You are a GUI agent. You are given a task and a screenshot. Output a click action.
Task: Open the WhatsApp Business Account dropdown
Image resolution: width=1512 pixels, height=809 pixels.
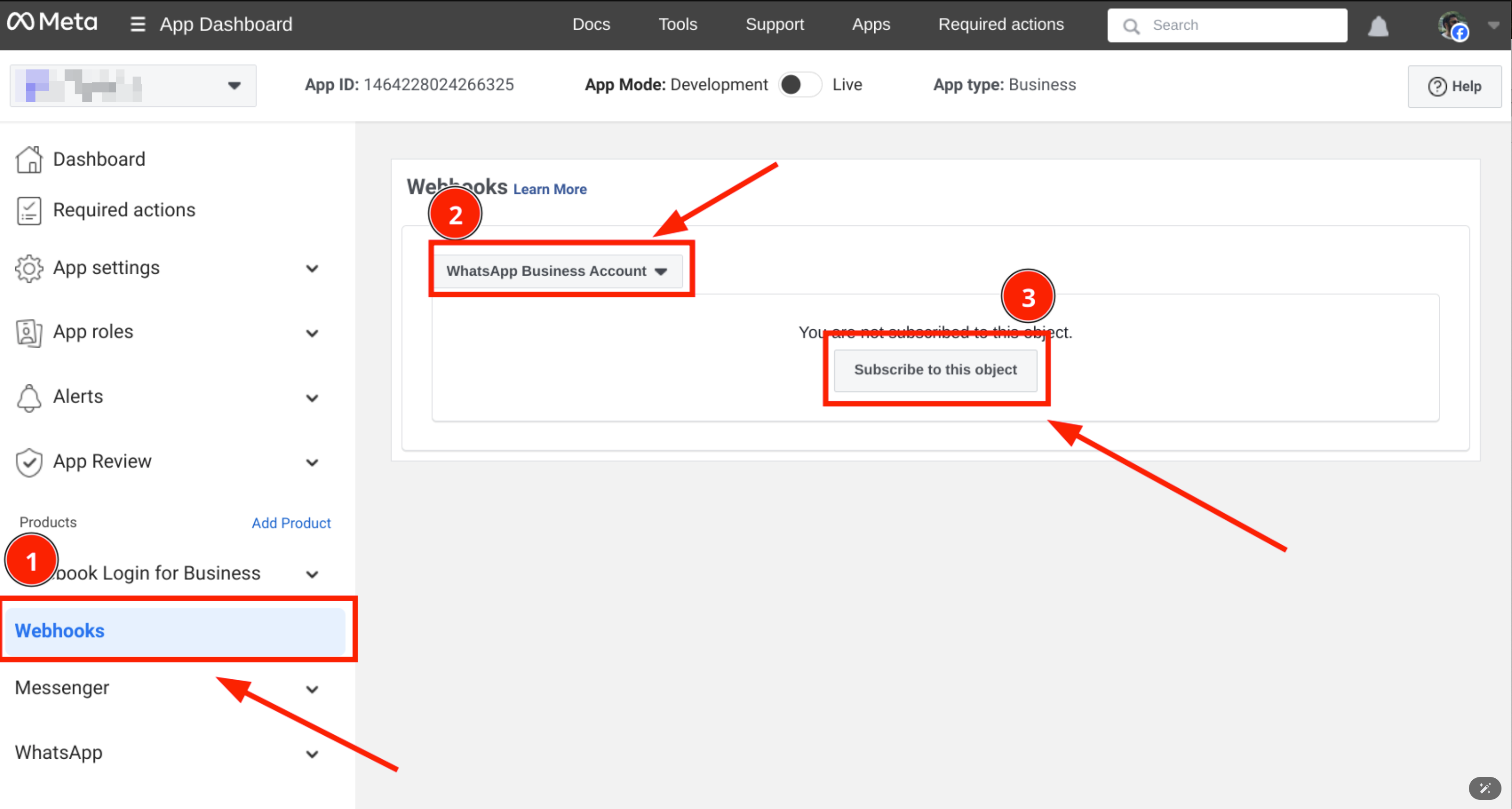(558, 271)
